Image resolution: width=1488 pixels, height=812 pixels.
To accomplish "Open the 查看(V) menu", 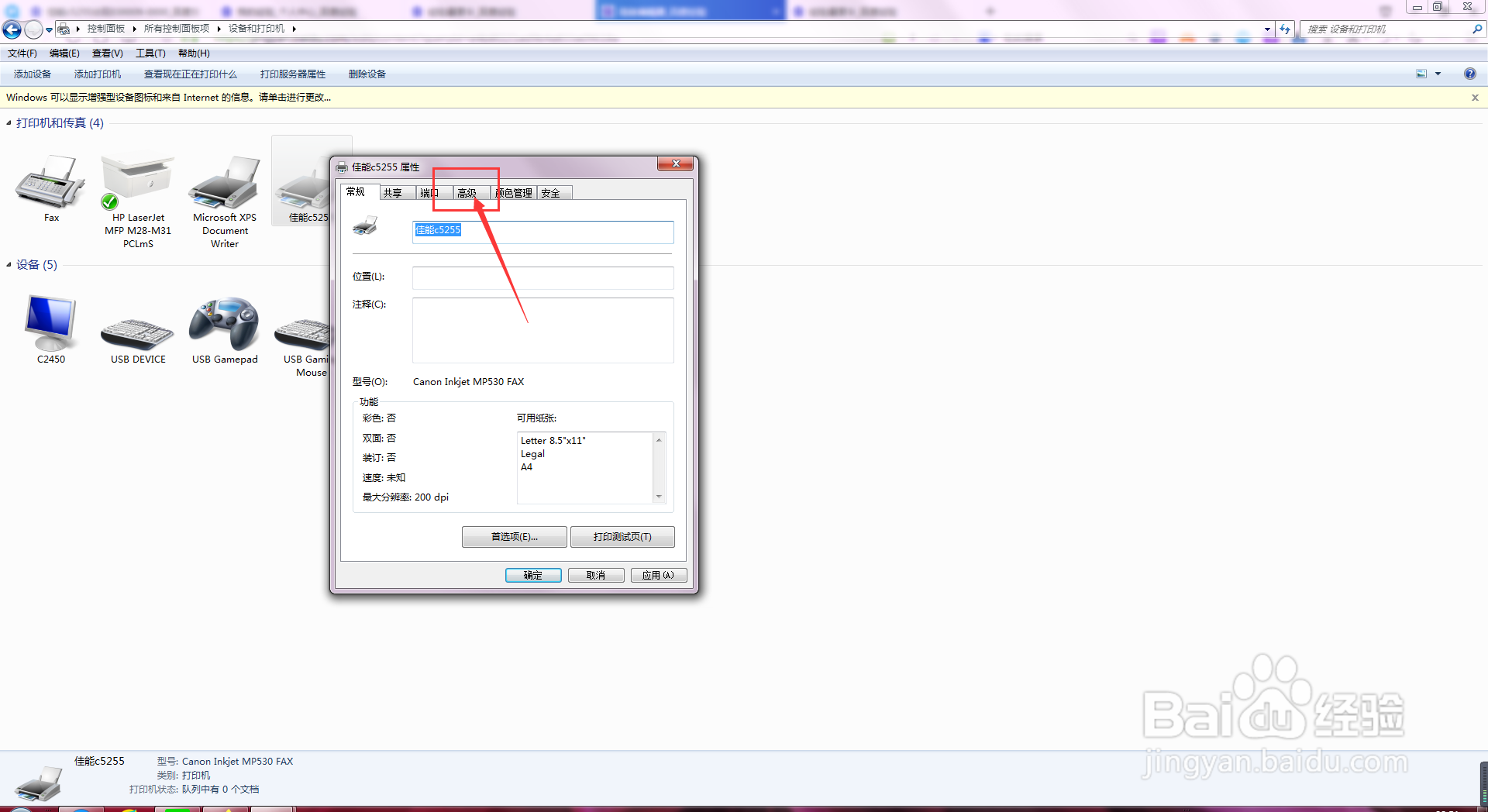I will 107,53.
